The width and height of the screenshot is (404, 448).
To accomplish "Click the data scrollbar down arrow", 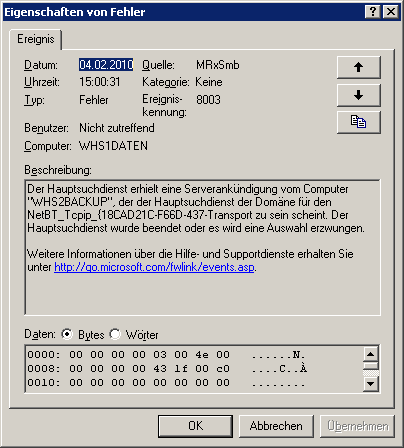I will pos(371,384).
